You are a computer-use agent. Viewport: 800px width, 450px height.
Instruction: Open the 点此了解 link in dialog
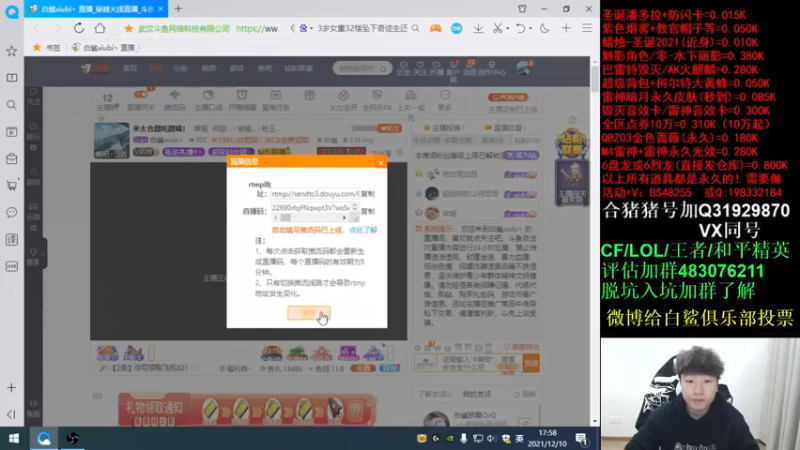[x=363, y=230]
